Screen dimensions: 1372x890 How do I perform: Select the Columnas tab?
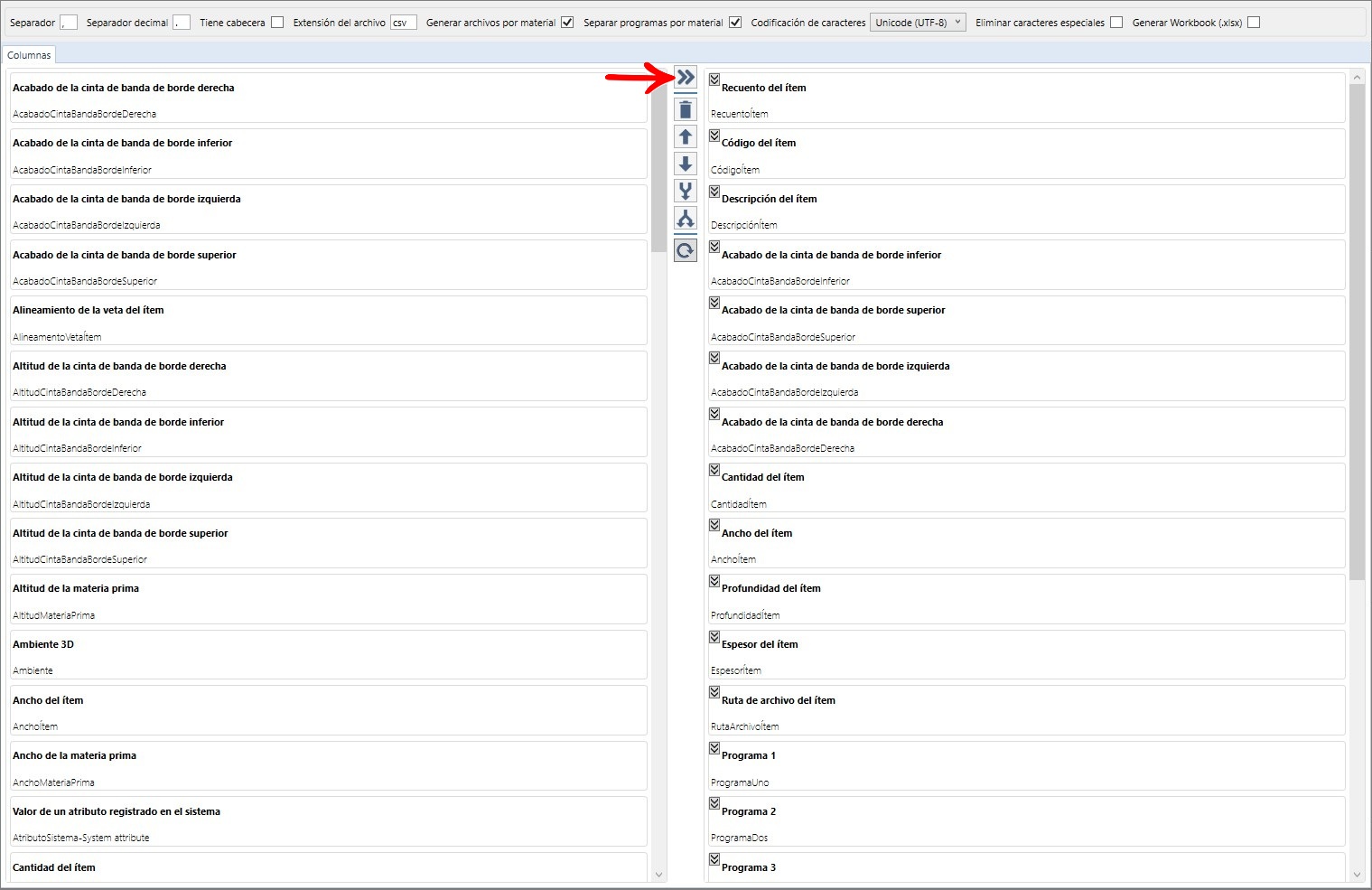(x=29, y=55)
